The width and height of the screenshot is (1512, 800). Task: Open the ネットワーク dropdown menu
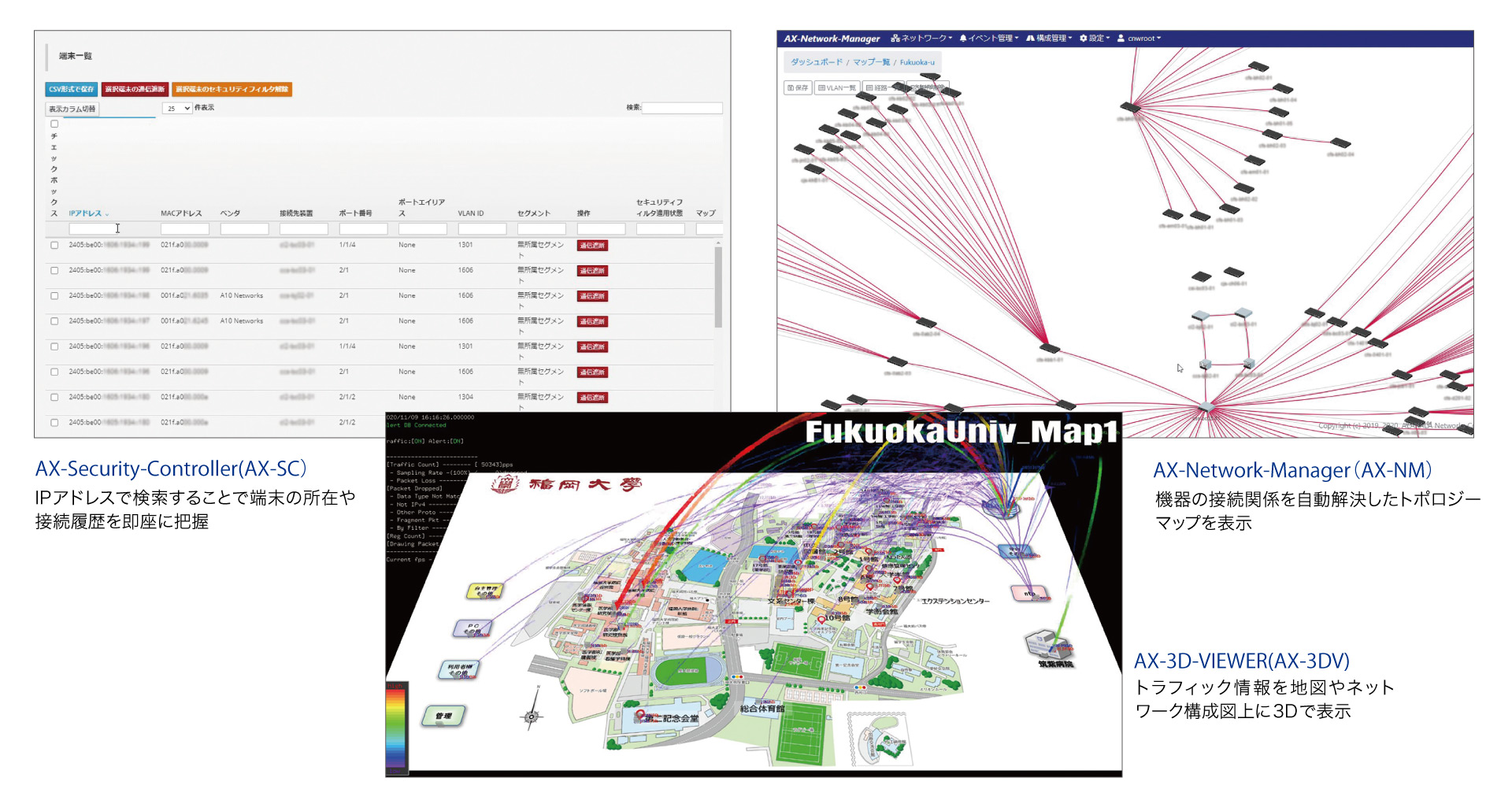point(921,38)
